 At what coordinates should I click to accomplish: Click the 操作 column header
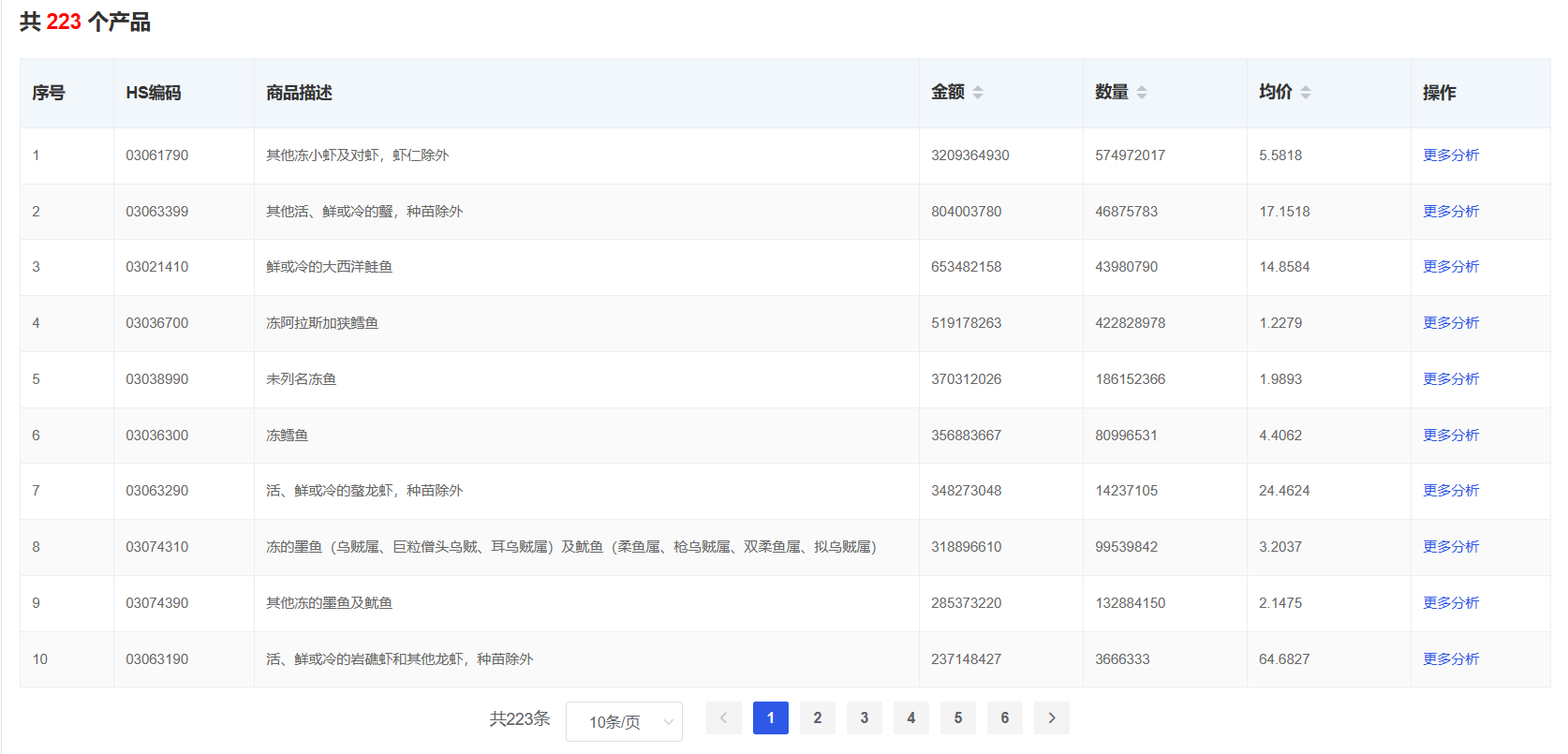[x=1440, y=93]
